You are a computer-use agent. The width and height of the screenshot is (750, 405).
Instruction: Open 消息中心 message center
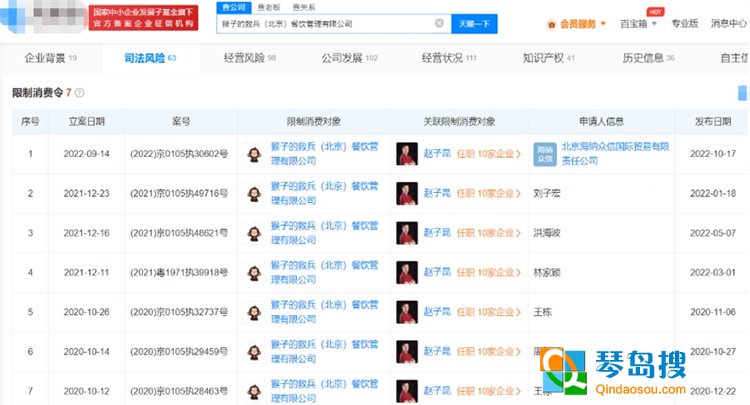tap(728, 23)
